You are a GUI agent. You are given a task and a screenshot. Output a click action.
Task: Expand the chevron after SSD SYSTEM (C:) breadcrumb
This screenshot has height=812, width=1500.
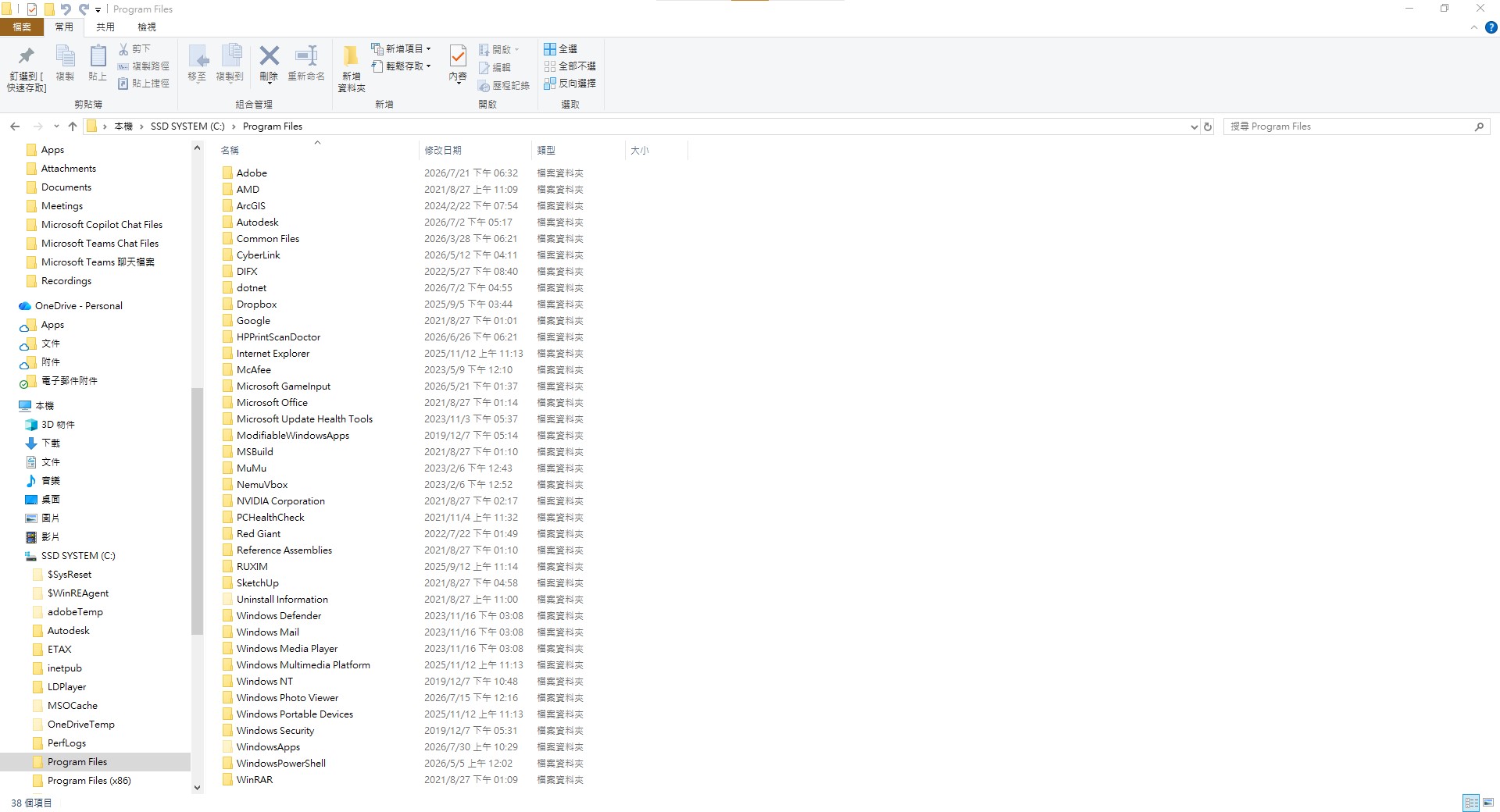point(234,126)
